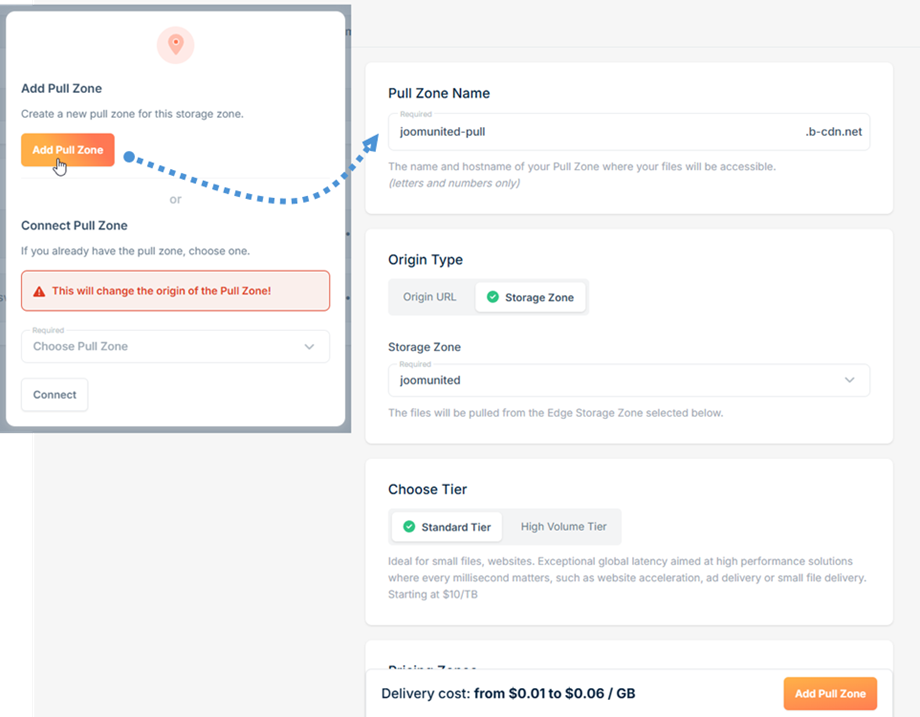This screenshot has width=920, height=717.
Task: Click the origin change warning banner
Action: (x=175, y=291)
